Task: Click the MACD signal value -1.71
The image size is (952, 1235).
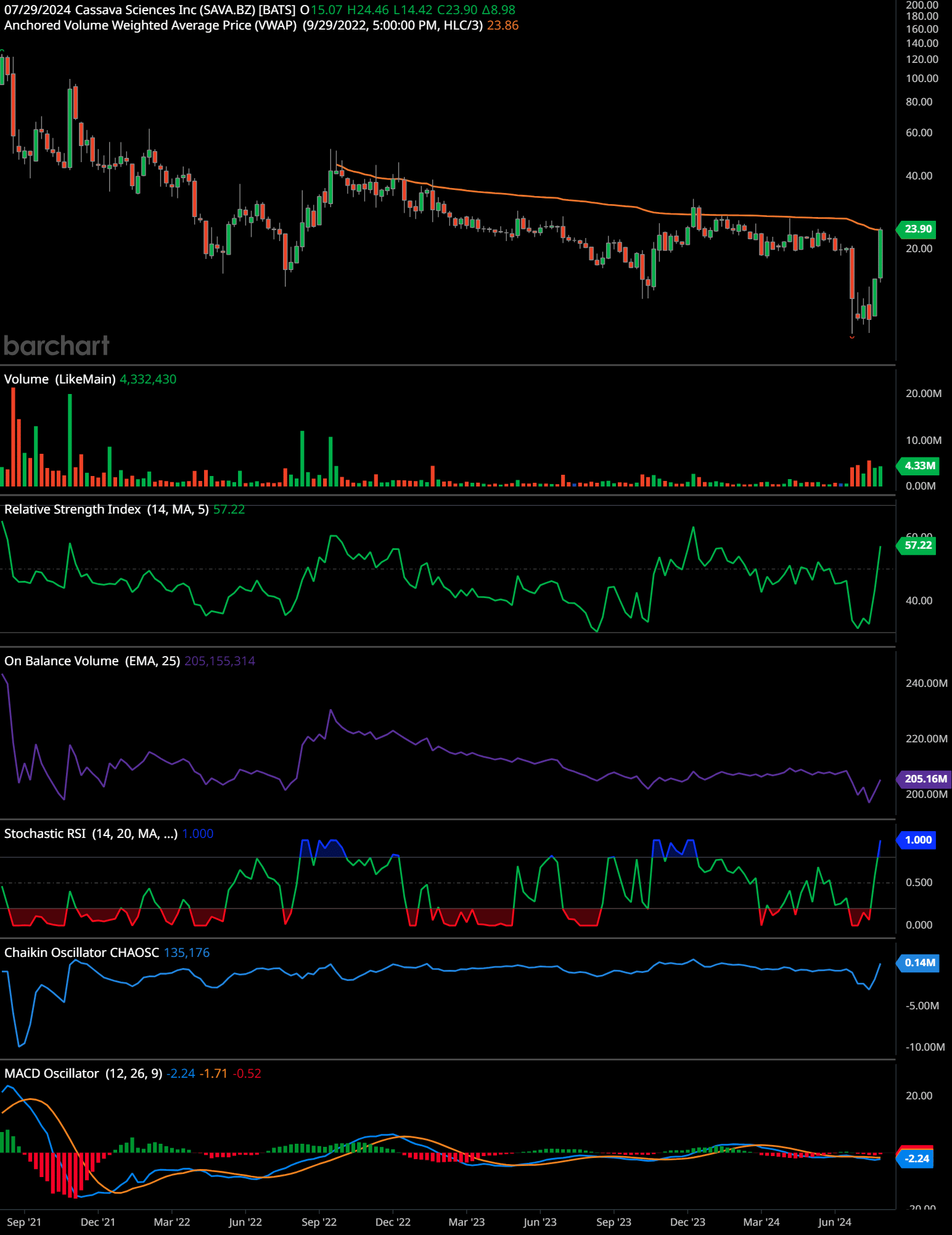Action: [x=213, y=1073]
